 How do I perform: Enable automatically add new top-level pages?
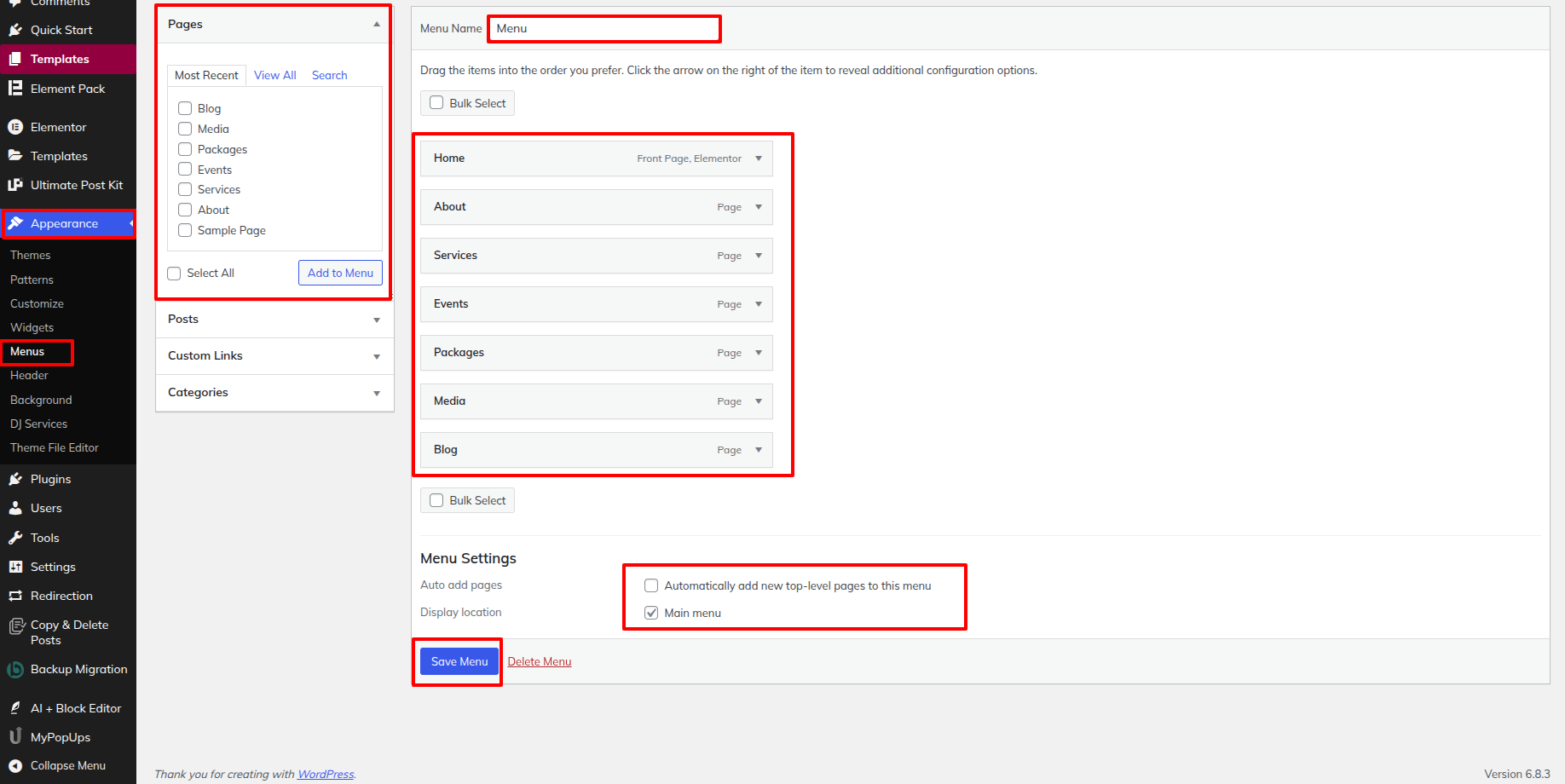(651, 585)
